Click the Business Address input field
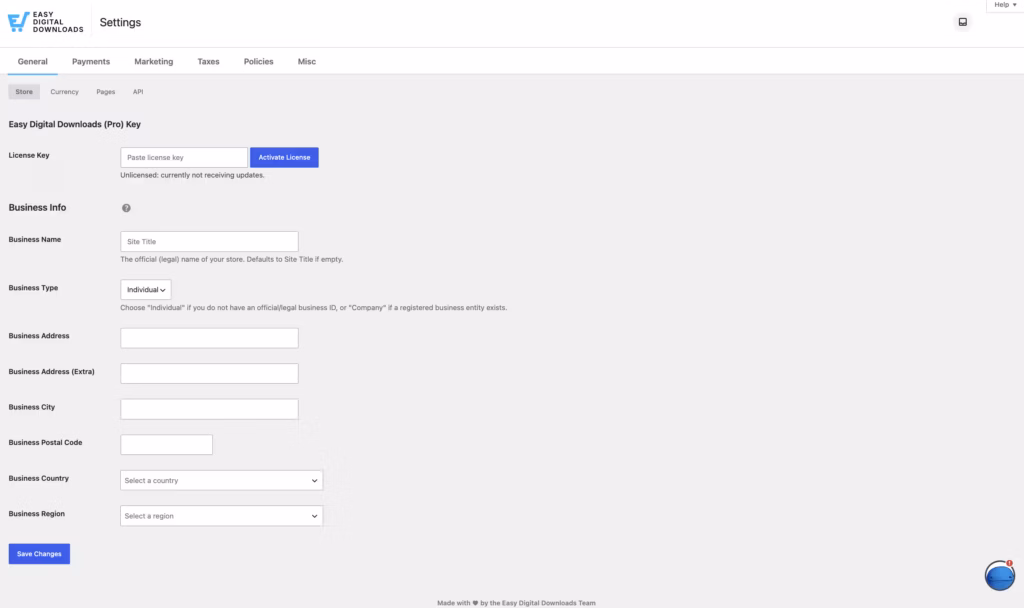Viewport: 1024px width, 608px height. pyautogui.click(x=209, y=338)
